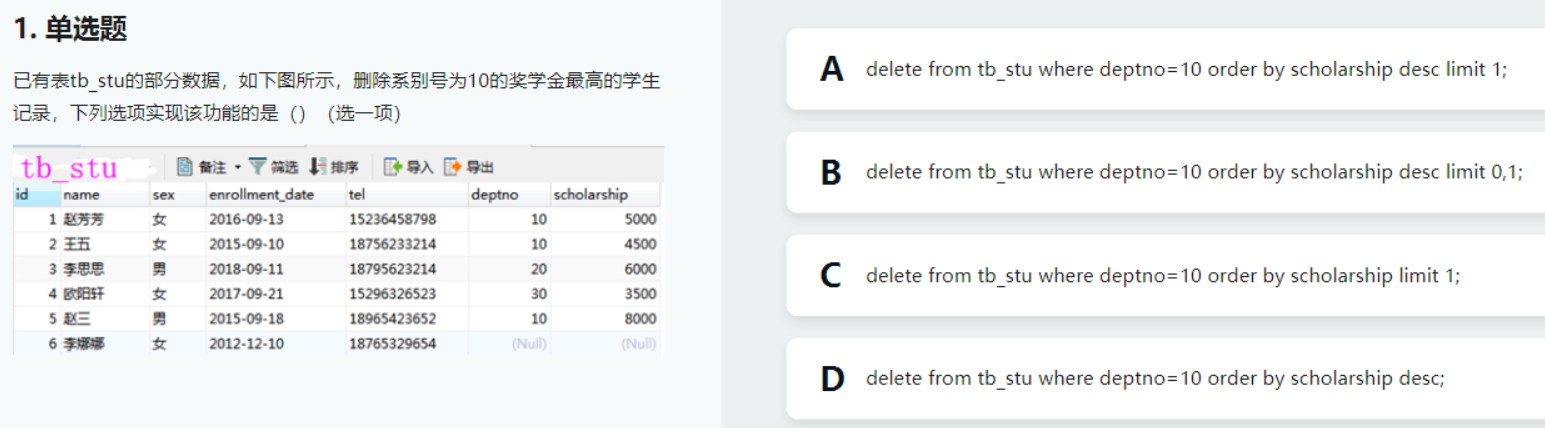Viewport: 1545px width, 428px height.
Task: Click the scholarship cell showing 8000
Action: tap(638, 319)
